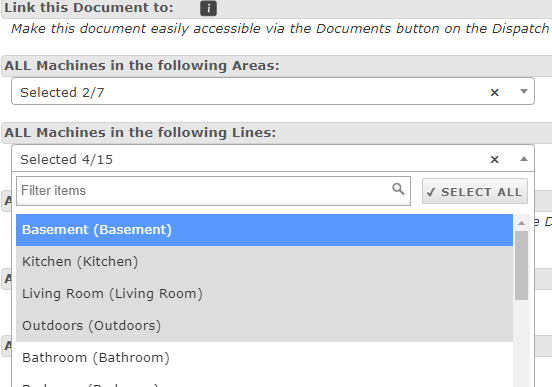Select the Bathroom (Bathroom) item
The height and width of the screenshot is (387, 552).
[x=264, y=358]
